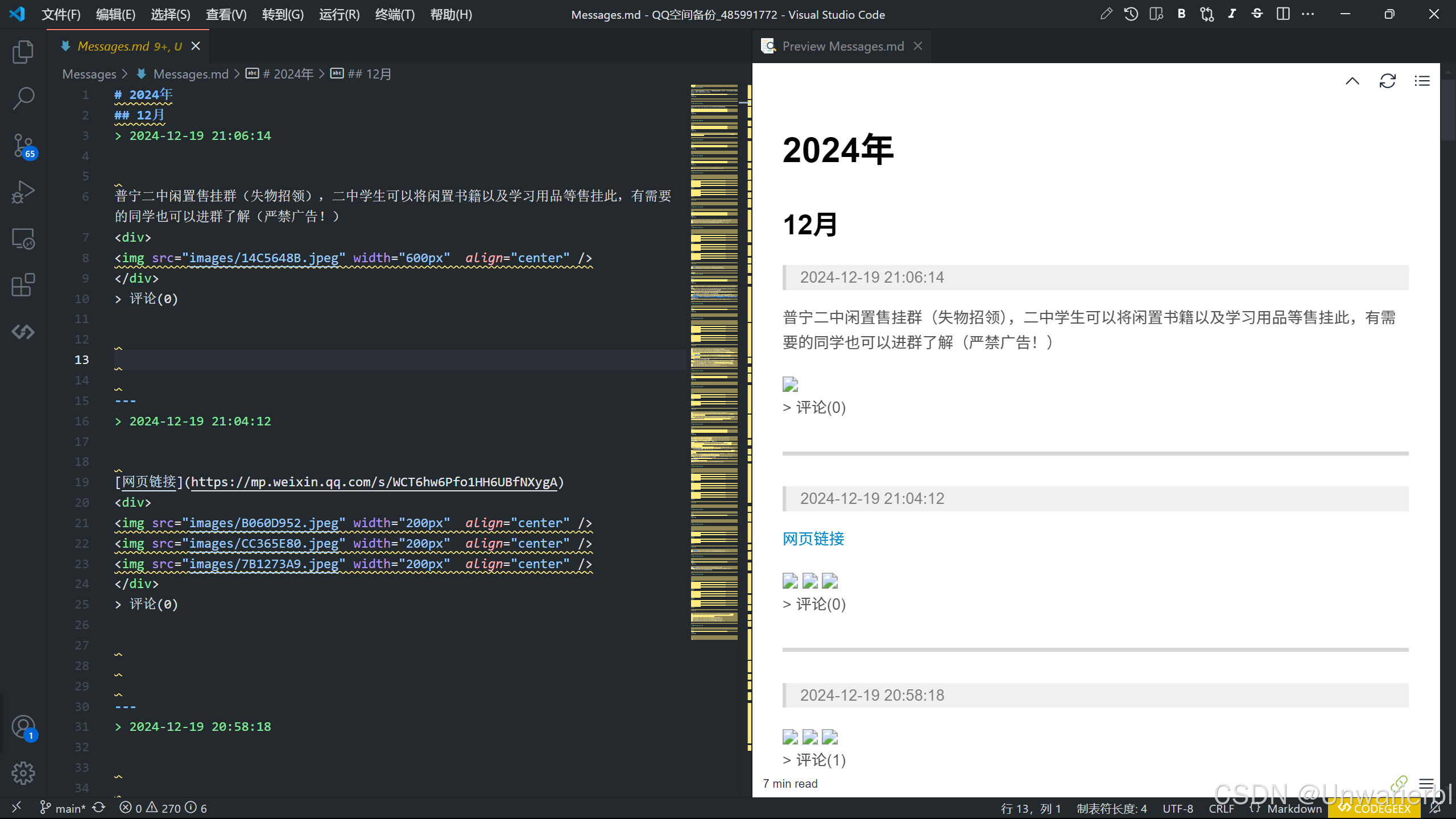Toggle italic formatting in editor toolbar
Screen dimensions: 1456x819
point(1232,14)
